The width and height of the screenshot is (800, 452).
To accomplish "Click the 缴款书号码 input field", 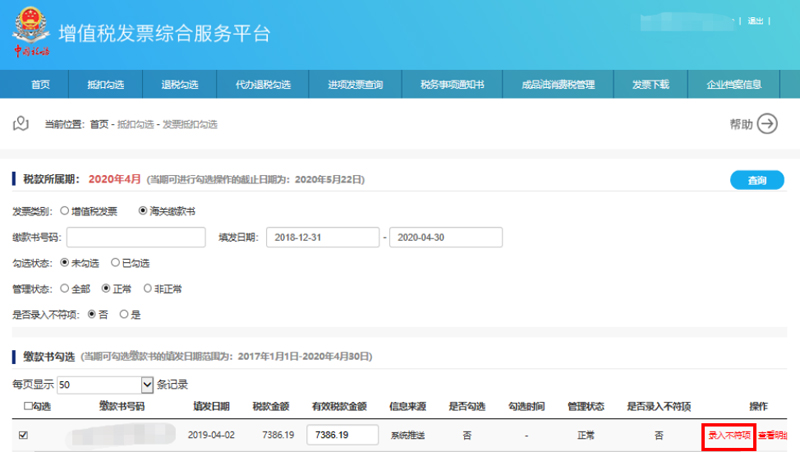I will (136, 237).
